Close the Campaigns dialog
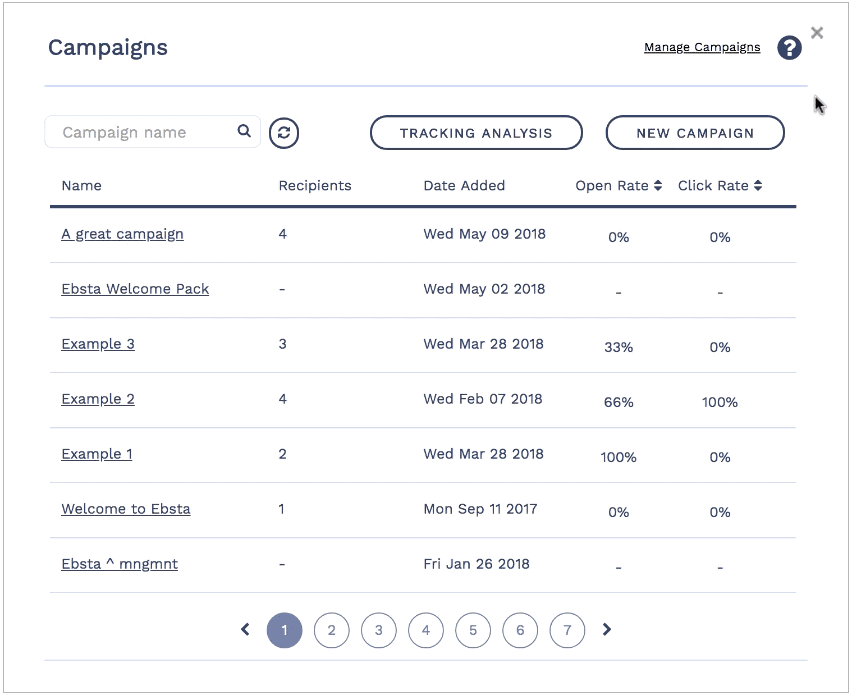This screenshot has width=854, height=696. pos(817,33)
